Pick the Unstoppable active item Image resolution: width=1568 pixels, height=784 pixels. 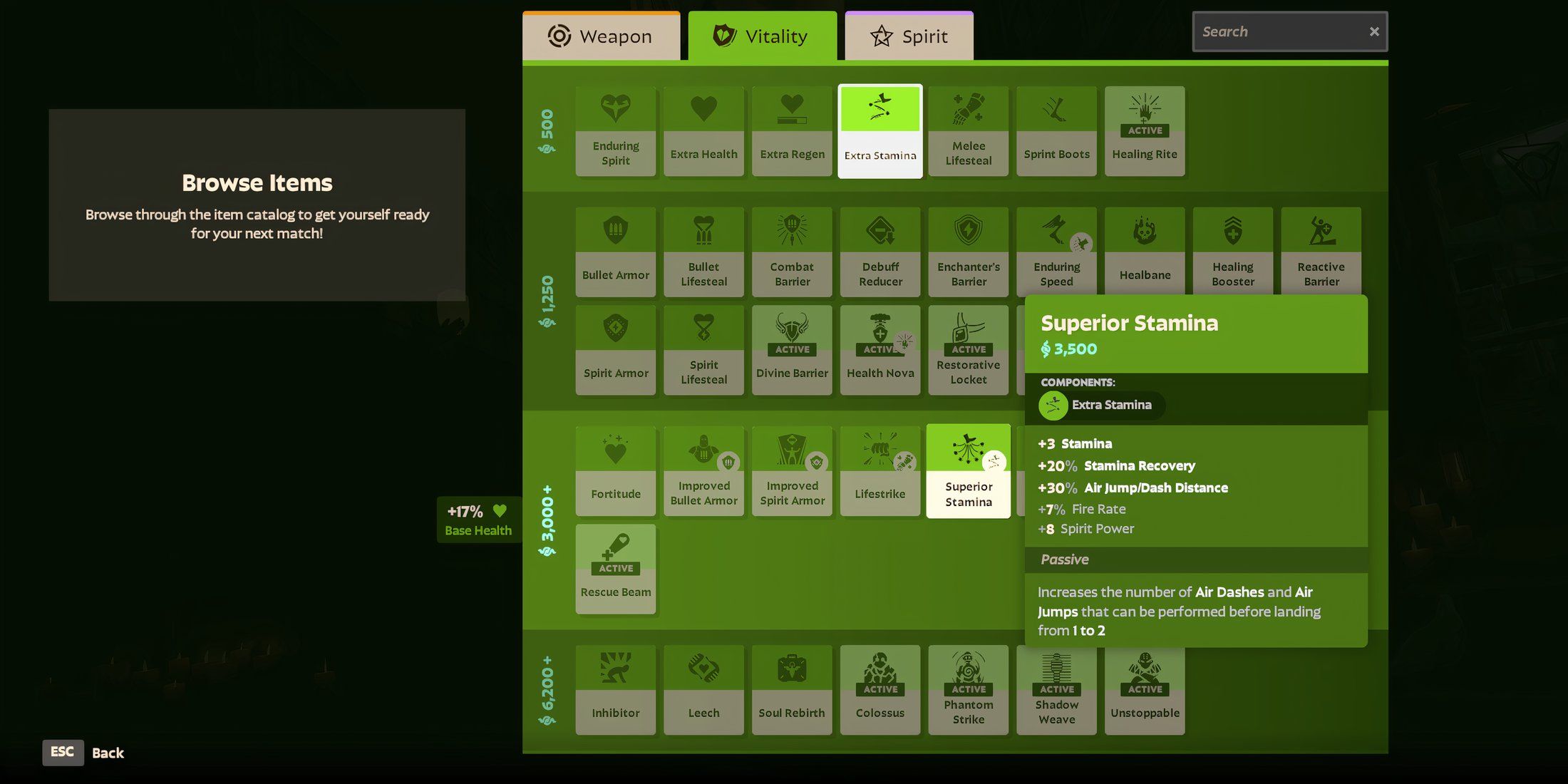(1145, 691)
